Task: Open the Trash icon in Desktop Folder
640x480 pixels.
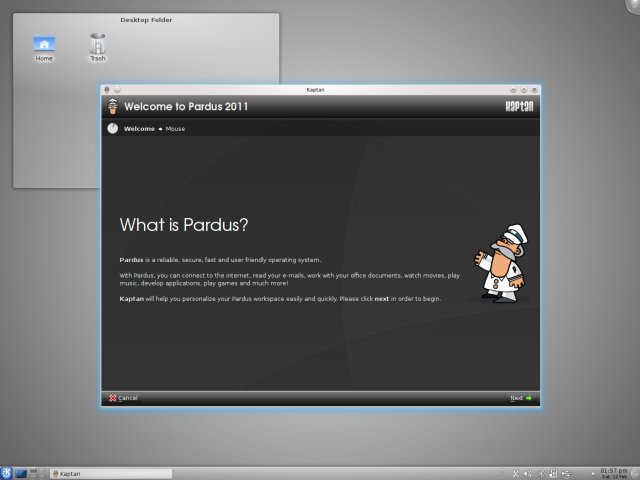Action: pos(98,48)
